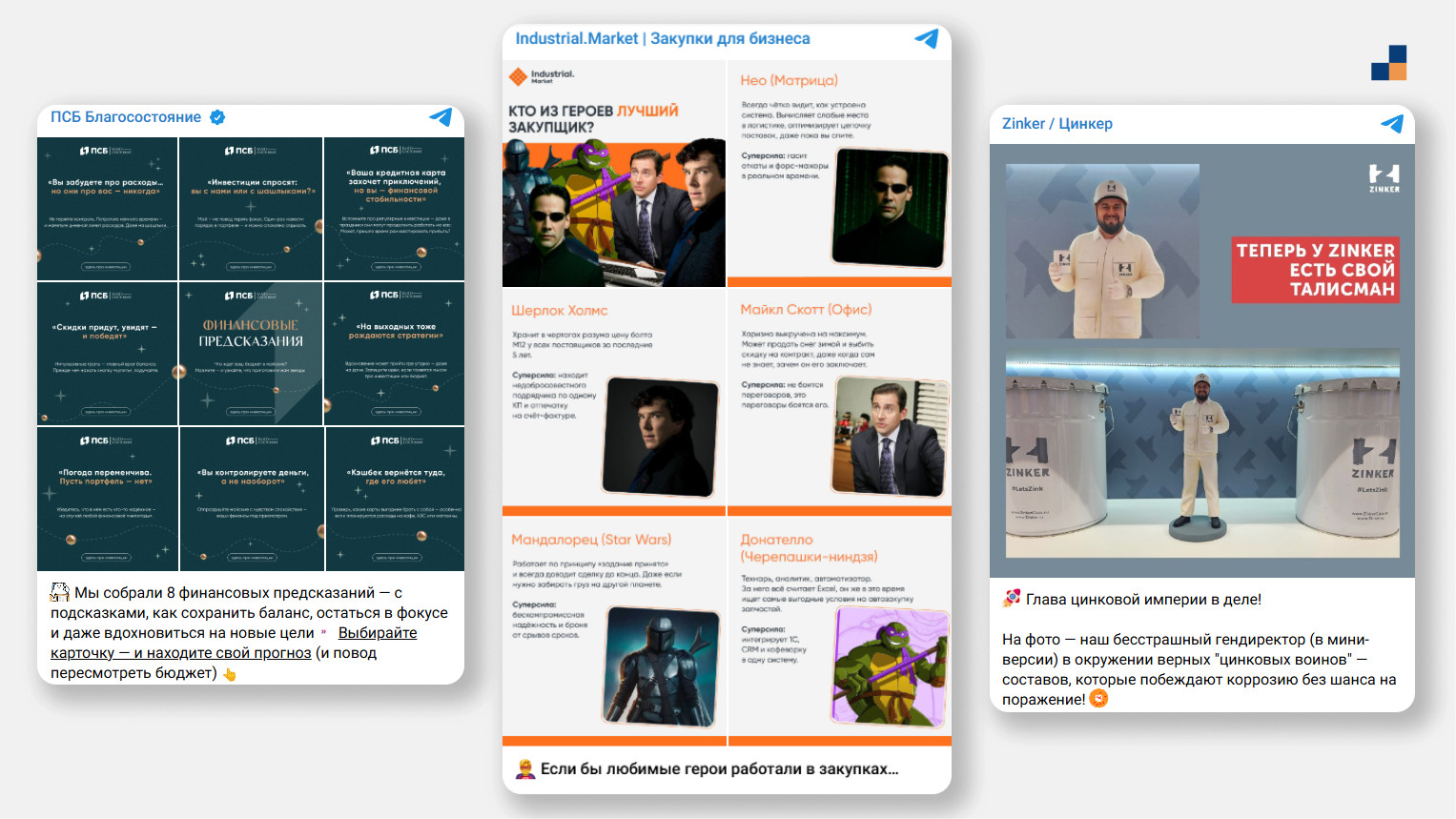This screenshot has width=1456, height=819.
Task: Open the 'Industrial.Market | Закупки для бизнеса' channel title
Action: pos(663,38)
